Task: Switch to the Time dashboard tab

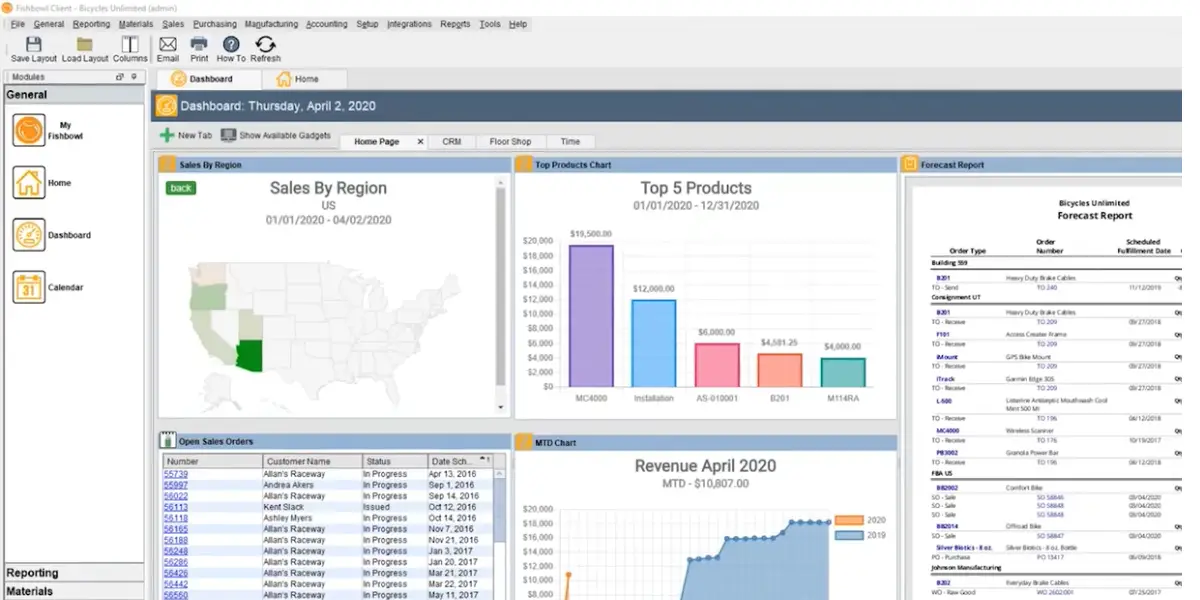Action: (570, 142)
